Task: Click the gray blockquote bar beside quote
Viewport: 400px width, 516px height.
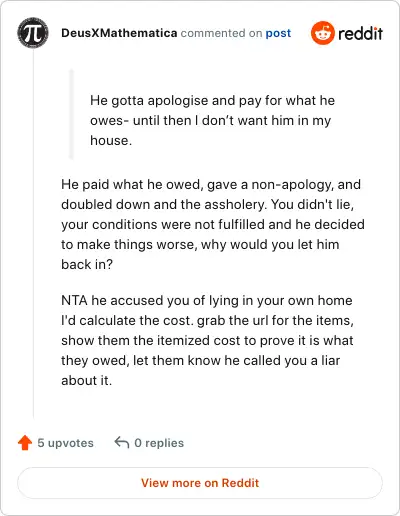Action: click(x=71, y=114)
